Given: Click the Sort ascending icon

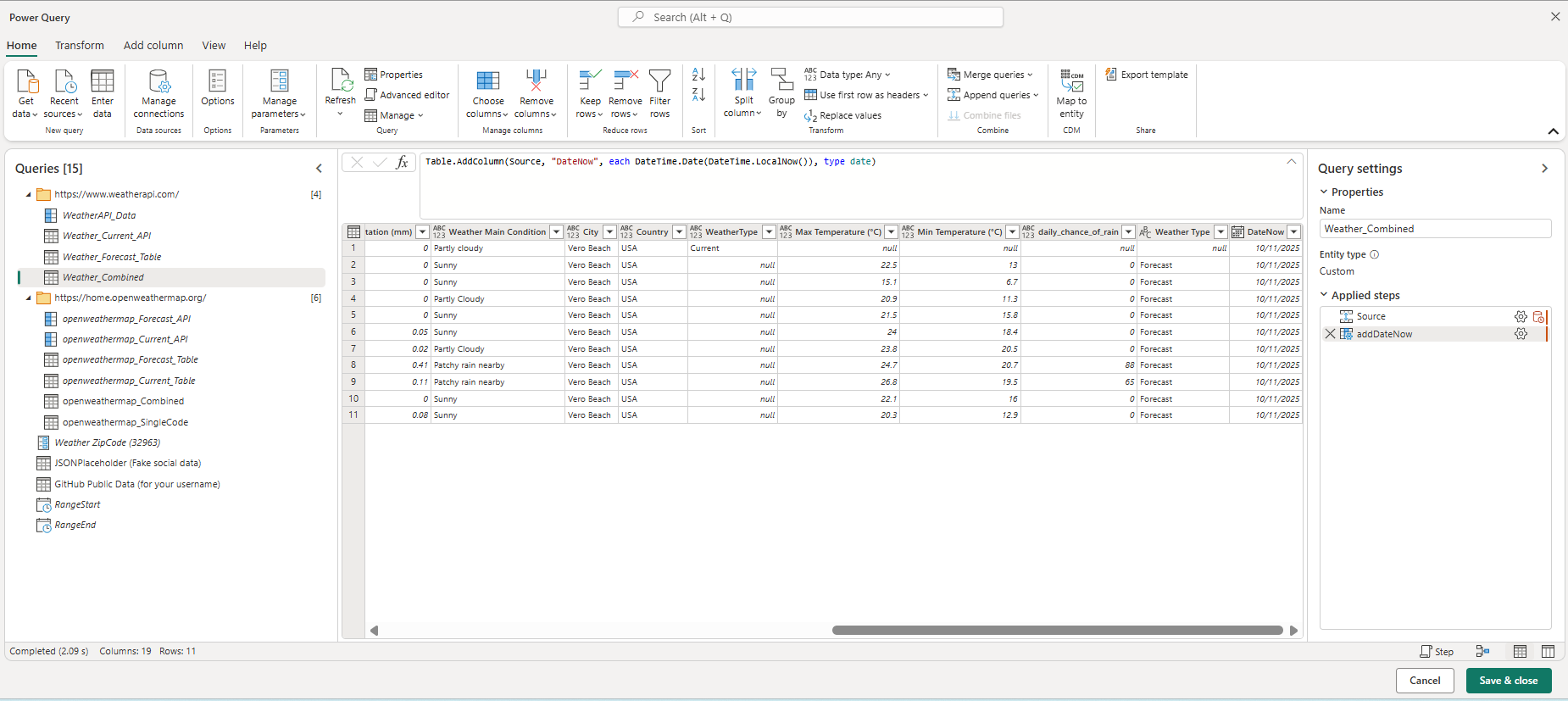Looking at the screenshot, I should pyautogui.click(x=698, y=75).
